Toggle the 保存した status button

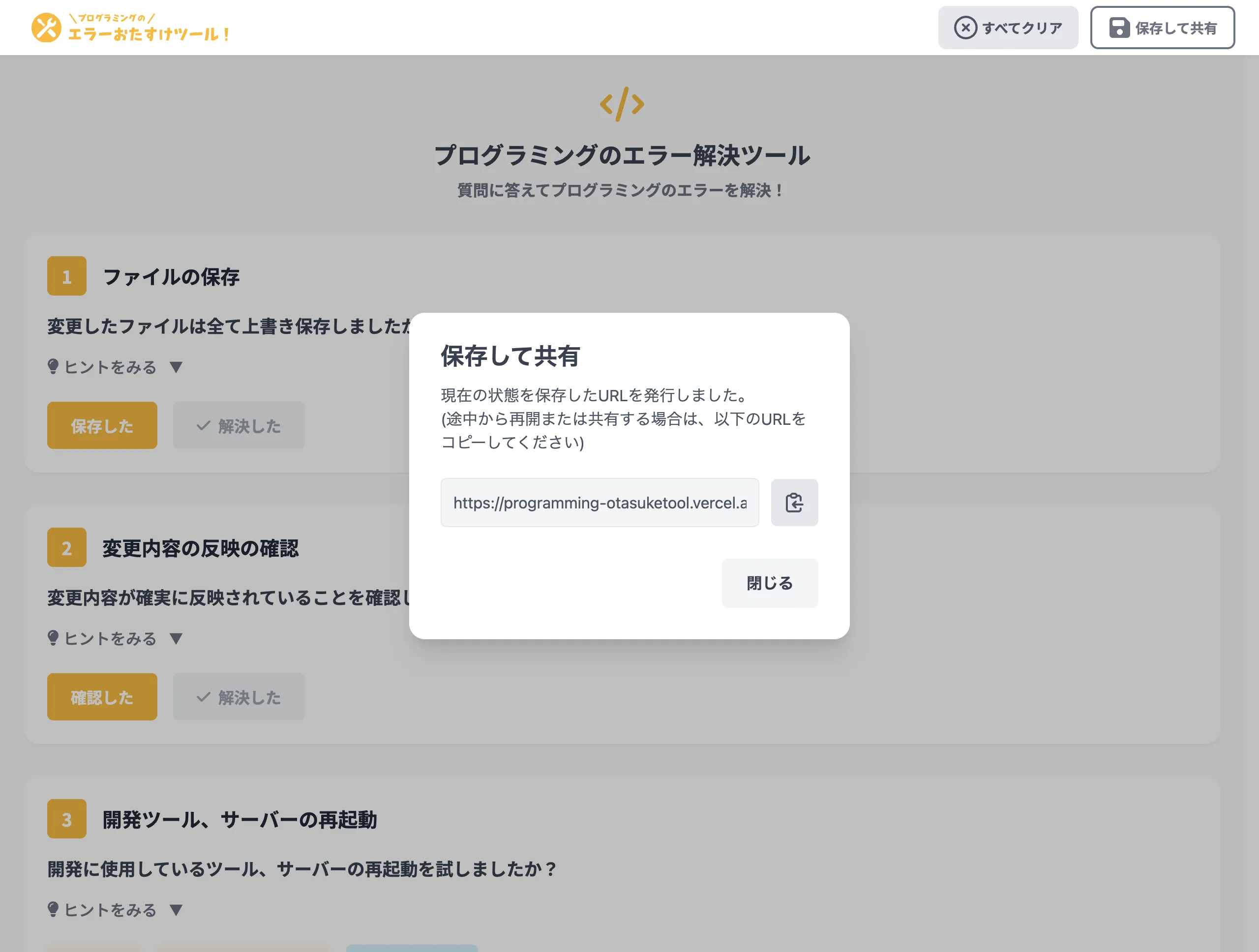pos(102,425)
